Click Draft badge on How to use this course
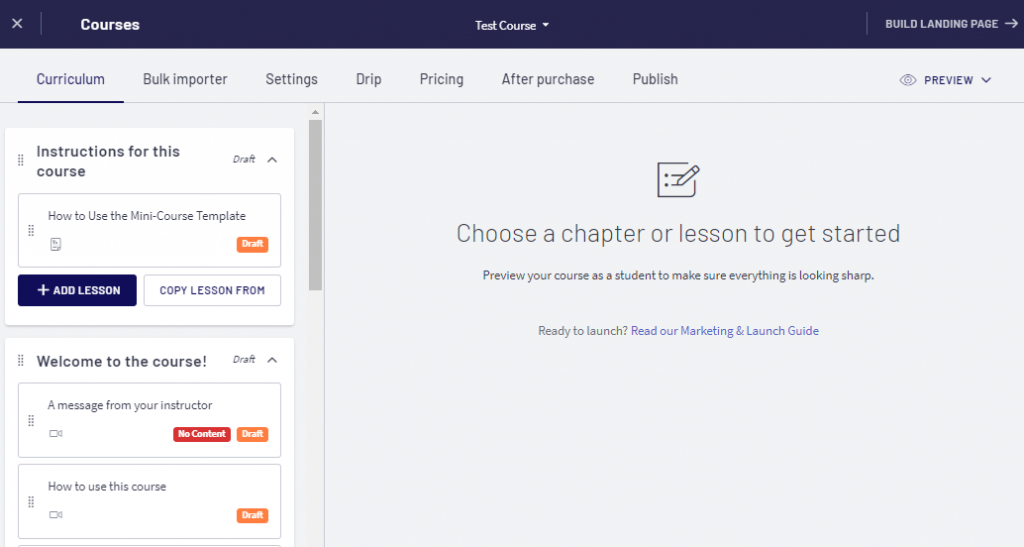The height and width of the screenshot is (547, 1024). pos(252,516)
